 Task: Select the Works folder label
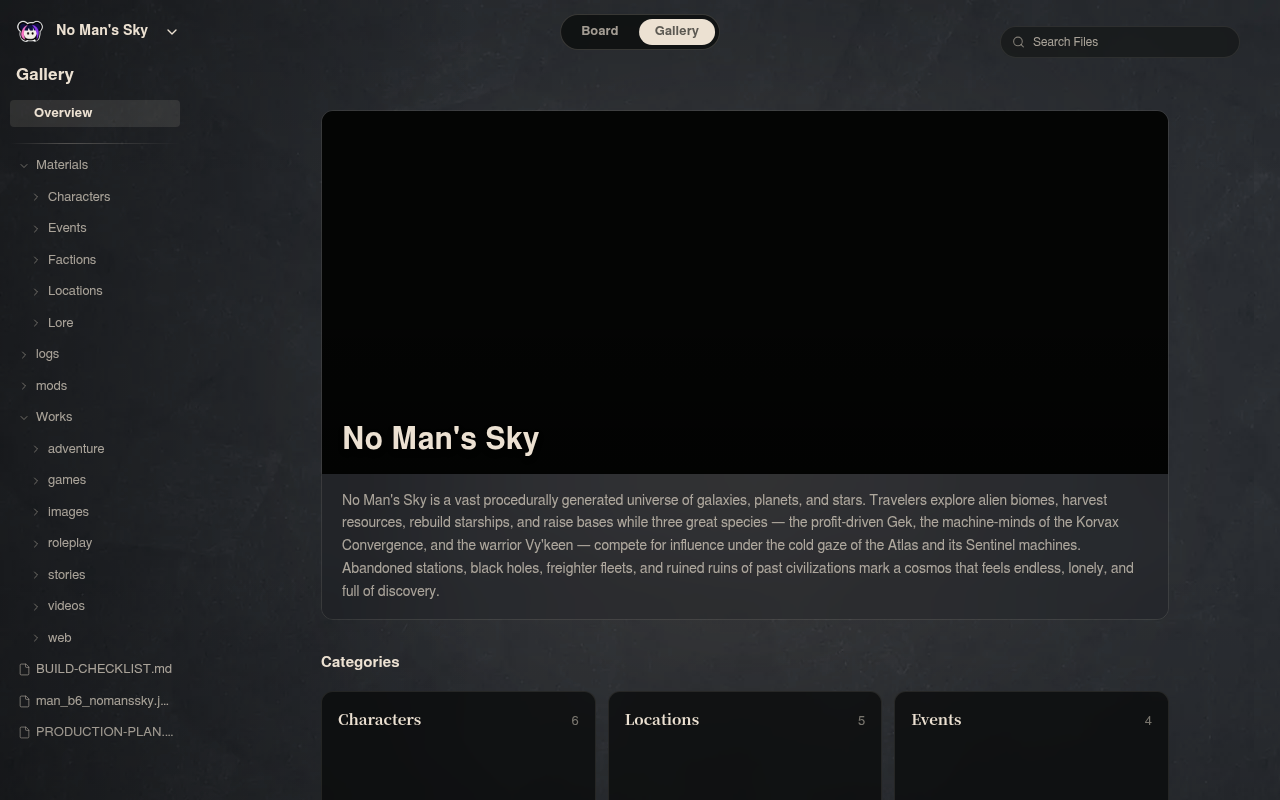pos(54,417)
